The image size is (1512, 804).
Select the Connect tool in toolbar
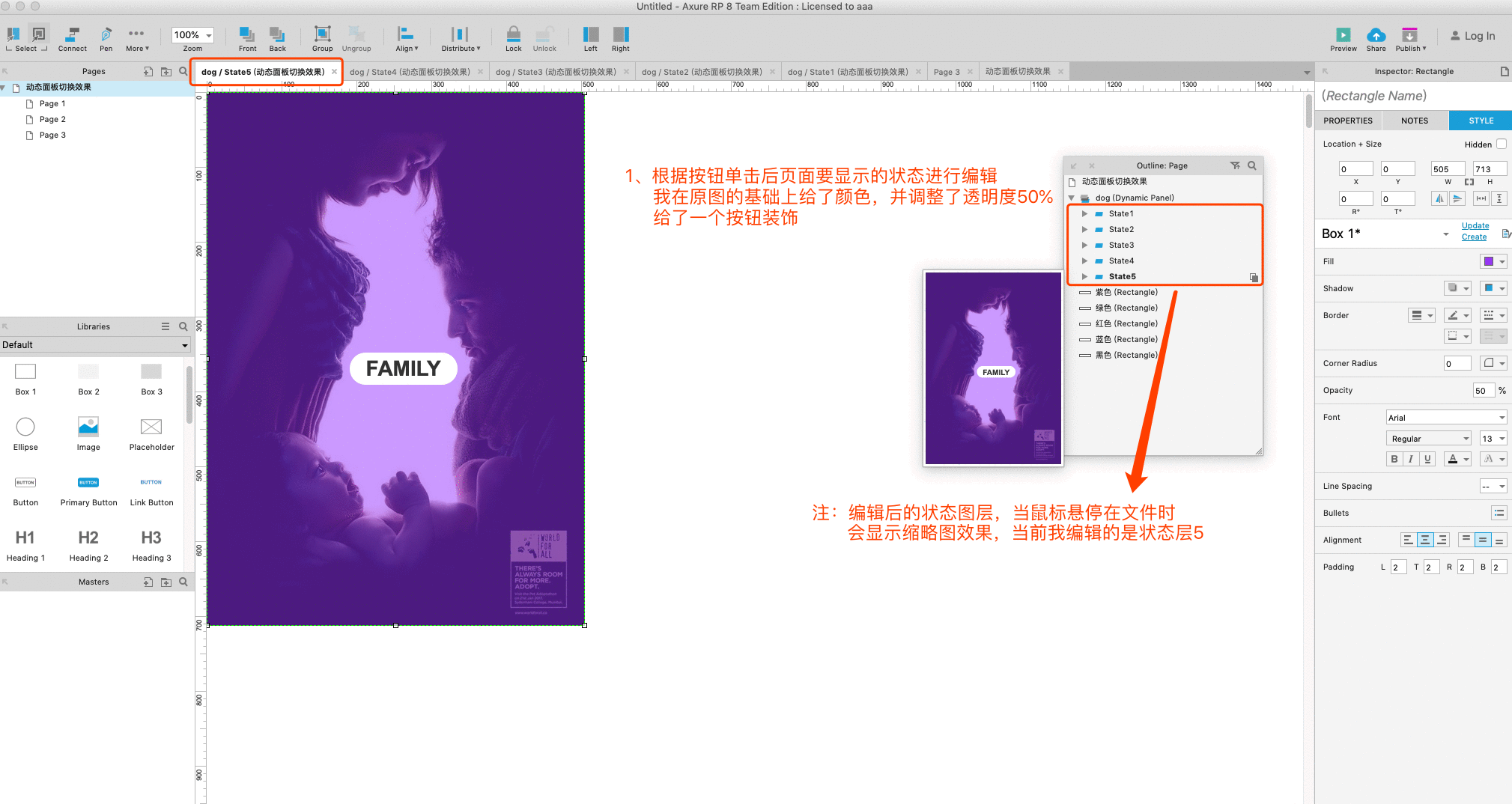[x=73, y=39]
